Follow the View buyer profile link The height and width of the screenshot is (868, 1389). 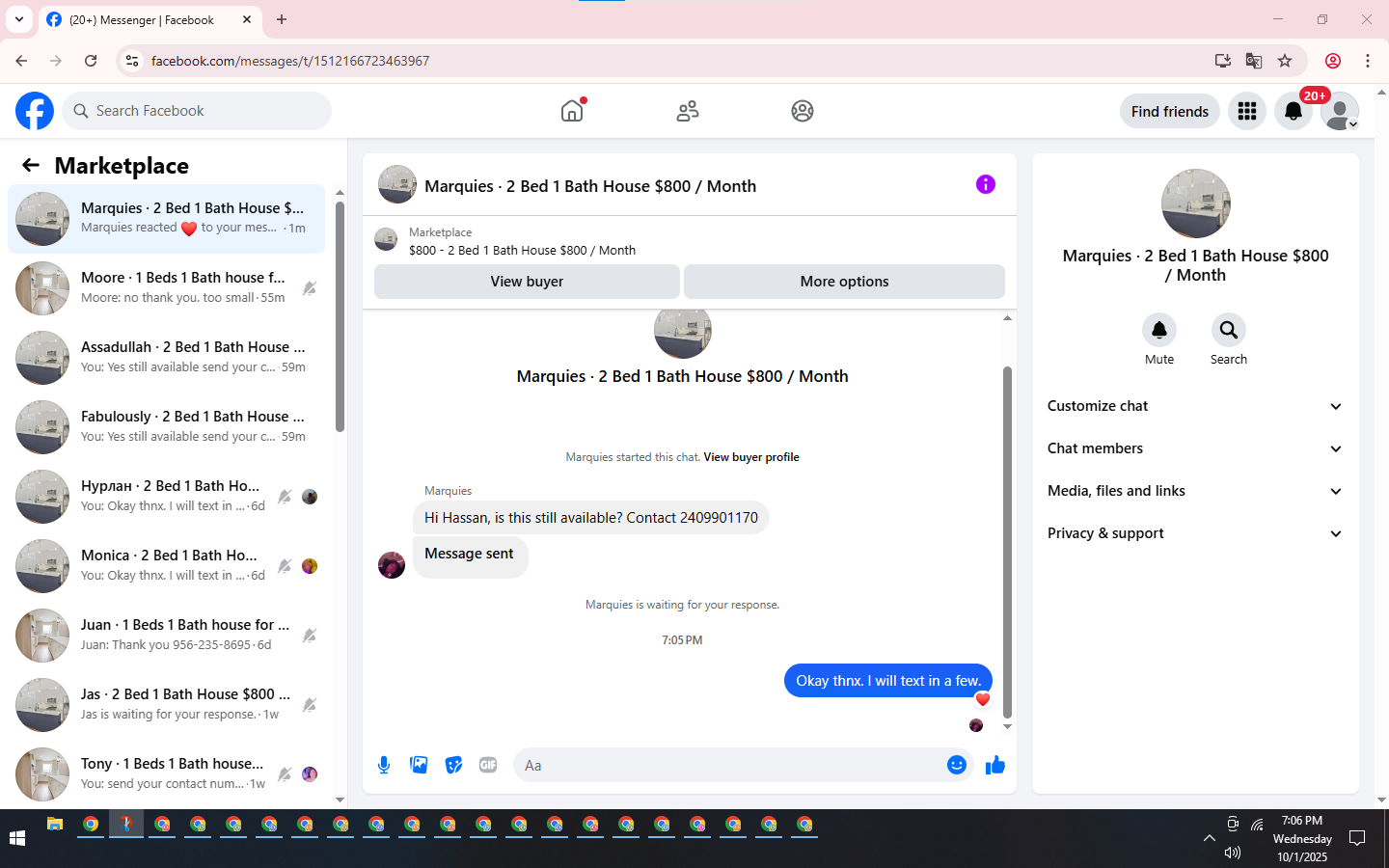(x=751, y=457)
